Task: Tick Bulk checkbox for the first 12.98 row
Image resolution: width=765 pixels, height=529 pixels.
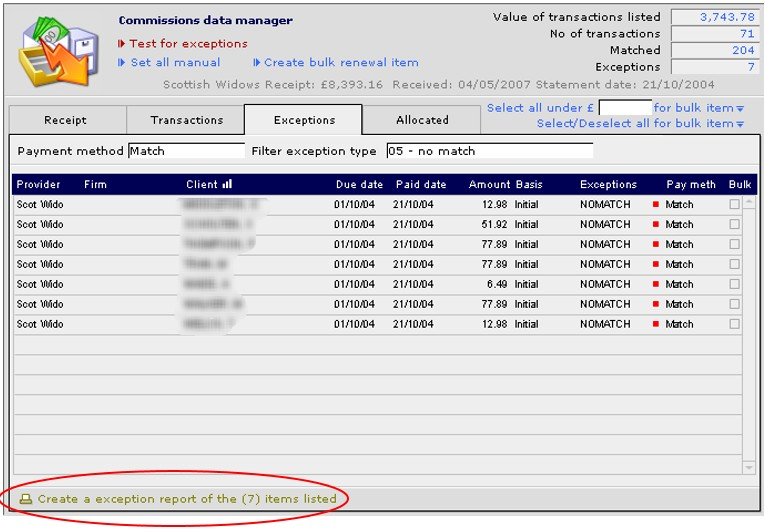Action: (x=734, y=204)
